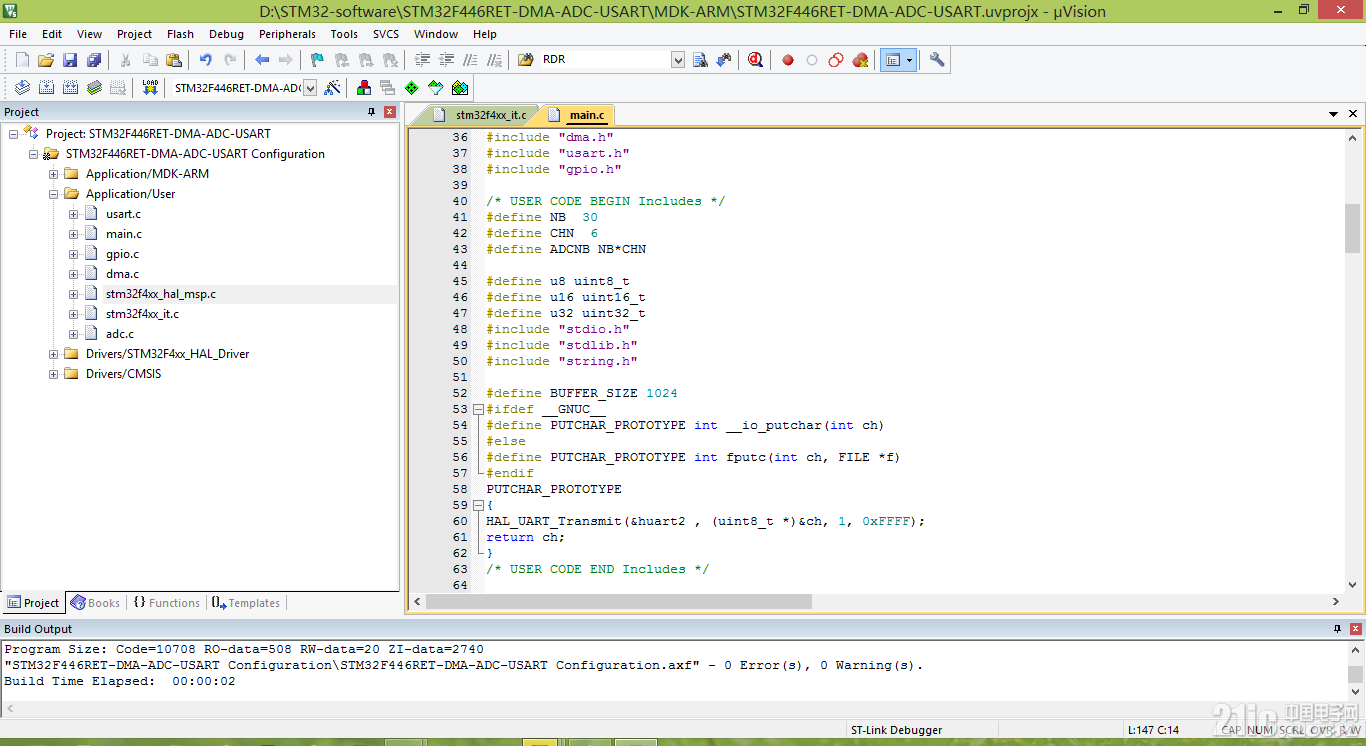Open the window layout button dropdown arrow
The height and width of the screenshot is (746, 1366).
(x=910, y=60)
